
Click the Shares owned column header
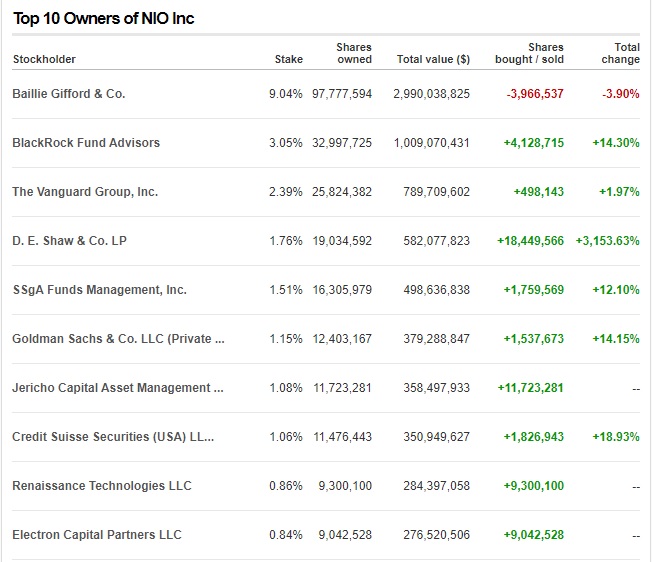[354, 53]
